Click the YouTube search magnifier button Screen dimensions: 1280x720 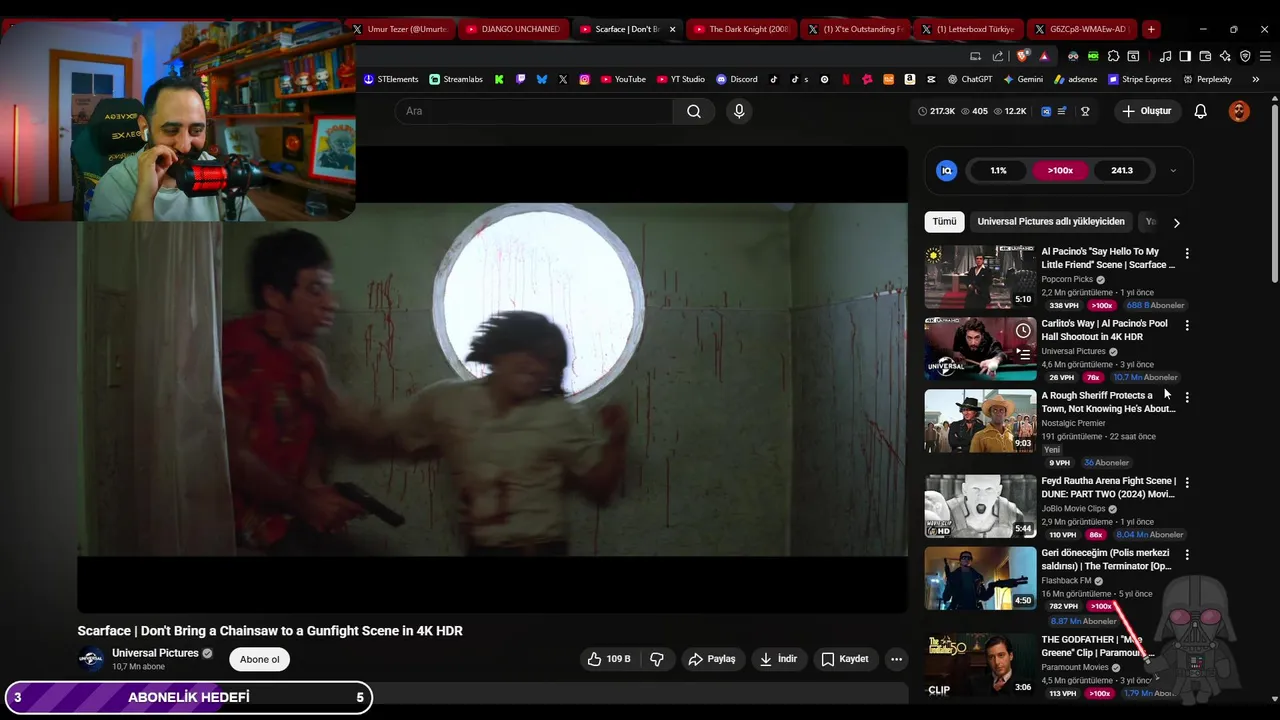pyautogui.click(x=693, y=111)
